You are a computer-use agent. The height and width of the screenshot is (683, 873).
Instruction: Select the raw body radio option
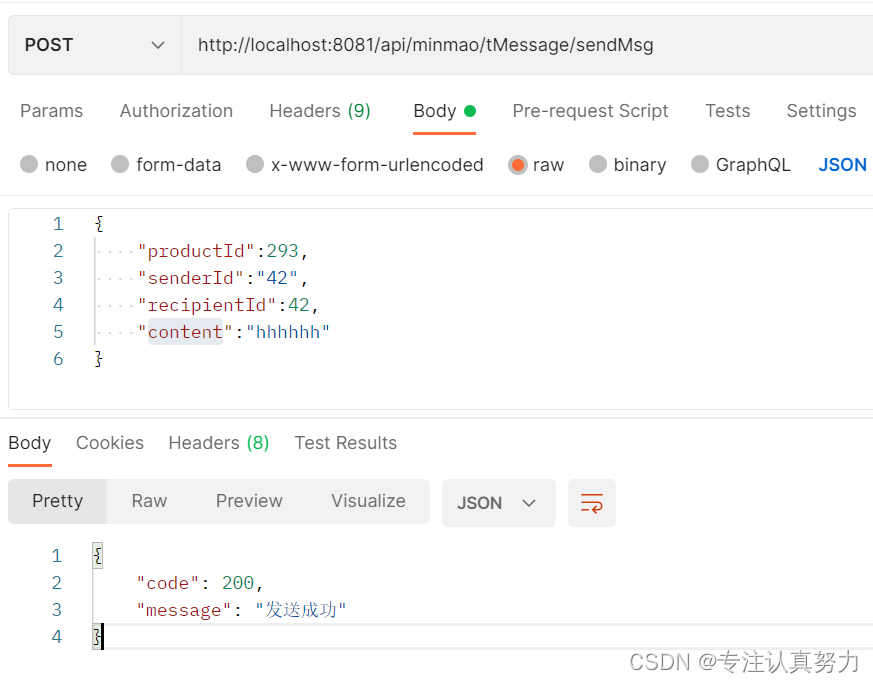tap(517, 165)
